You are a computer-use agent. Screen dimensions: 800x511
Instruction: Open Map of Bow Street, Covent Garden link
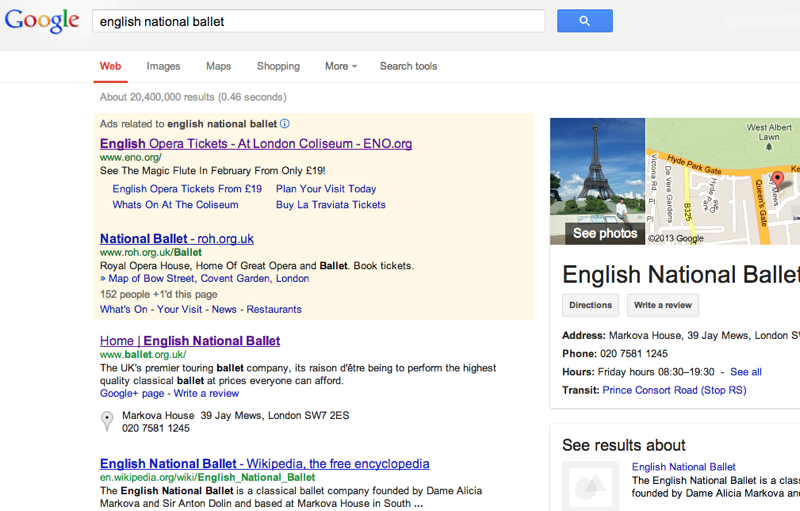tap(209, 278)
